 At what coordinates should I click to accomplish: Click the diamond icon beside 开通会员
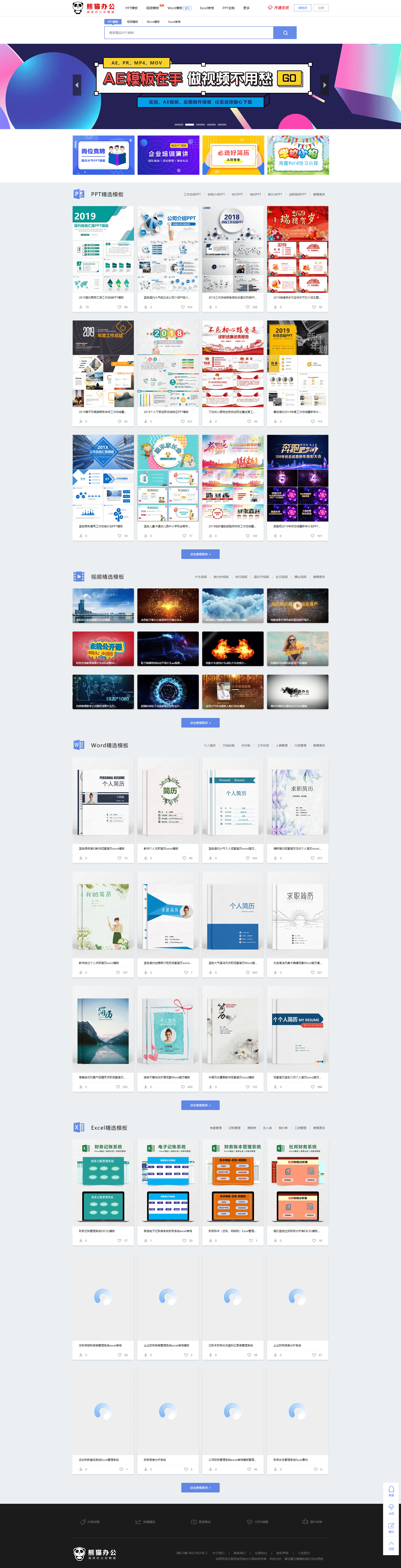coord(270,8)
